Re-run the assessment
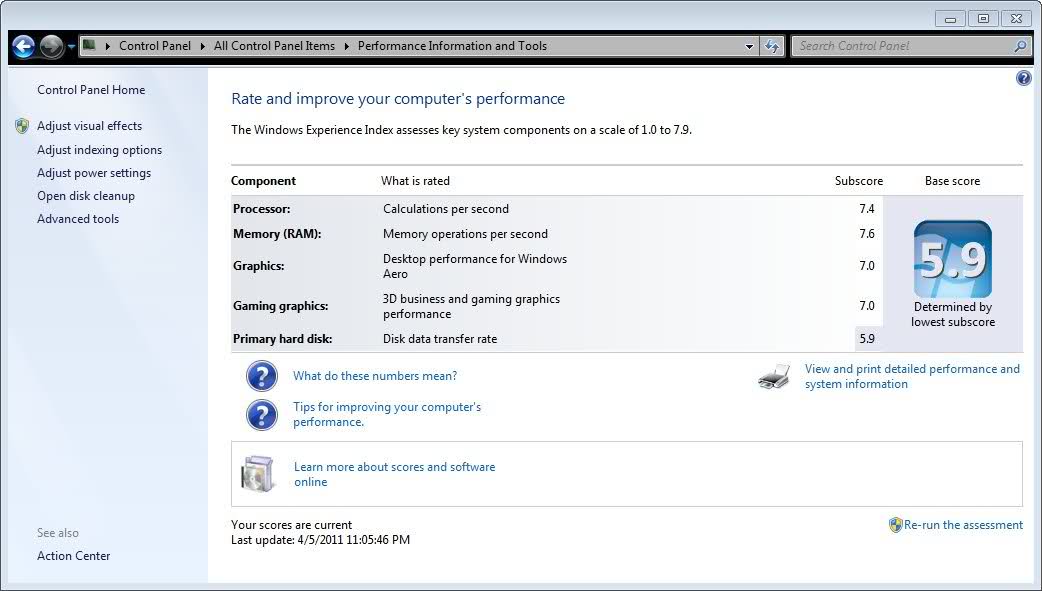The image size is (1042, 591). point(963,525)
